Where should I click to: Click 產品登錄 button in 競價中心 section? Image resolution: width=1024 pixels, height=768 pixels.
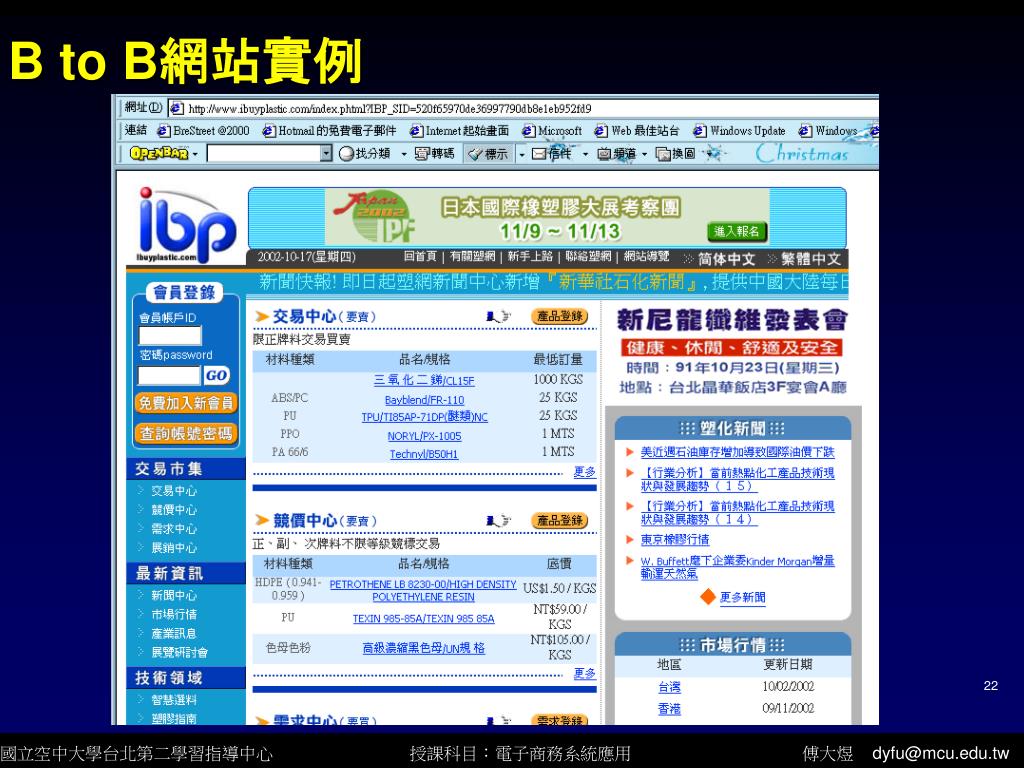click(560, 521)
